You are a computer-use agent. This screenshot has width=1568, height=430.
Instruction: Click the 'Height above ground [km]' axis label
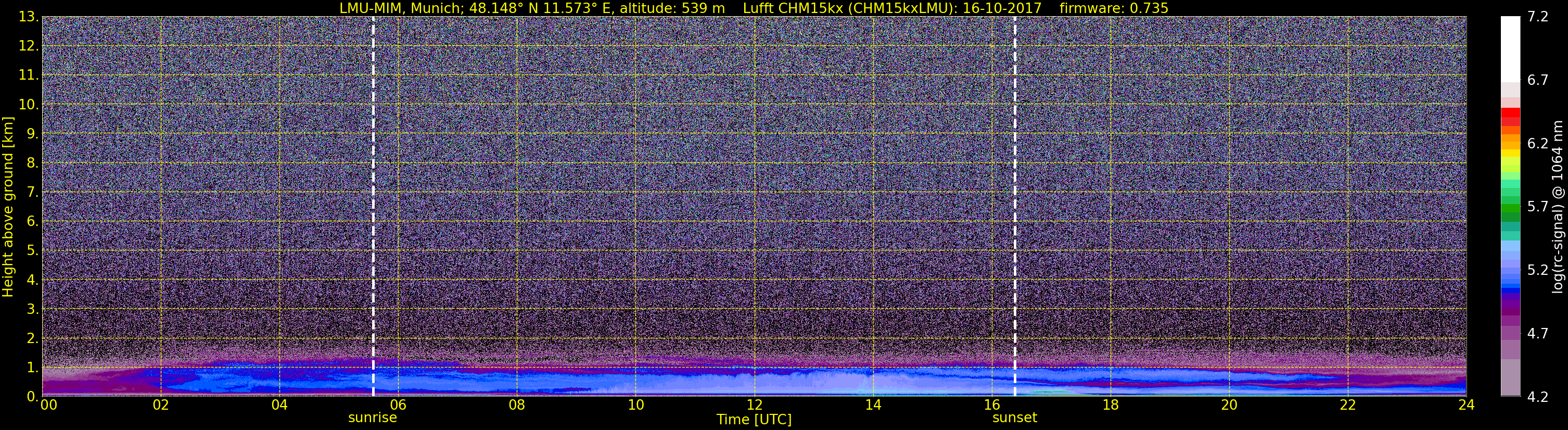[x=8, y=207]
